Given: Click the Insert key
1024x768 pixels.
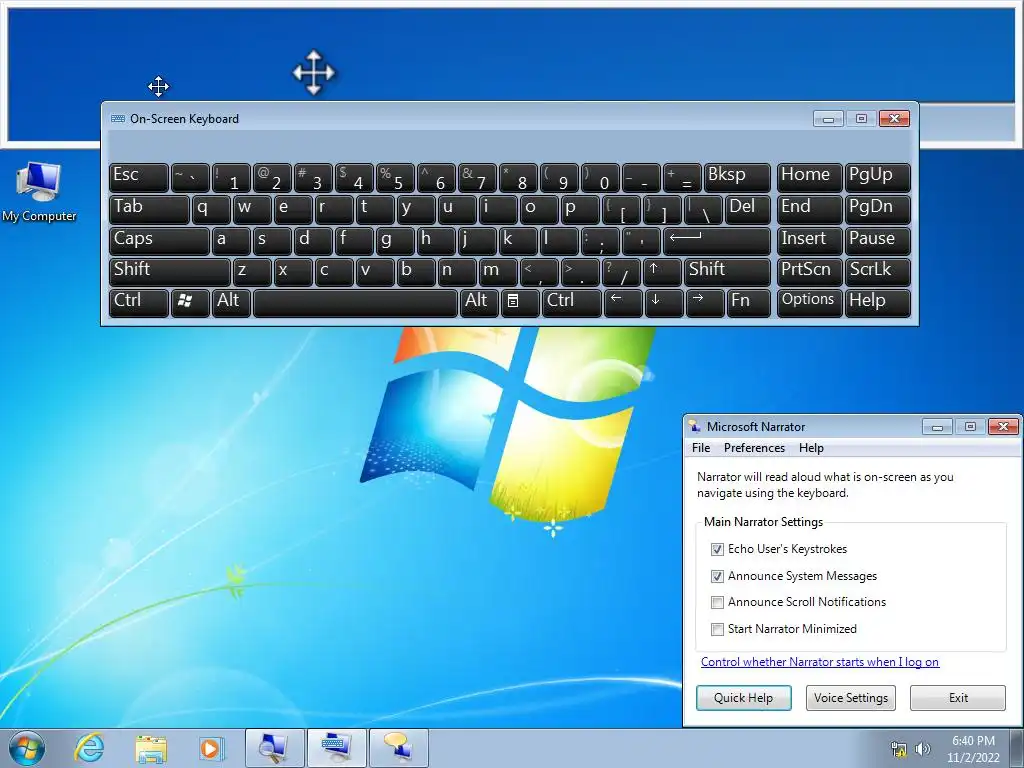Looking at the screenshot, I should [x=809, y=241].
